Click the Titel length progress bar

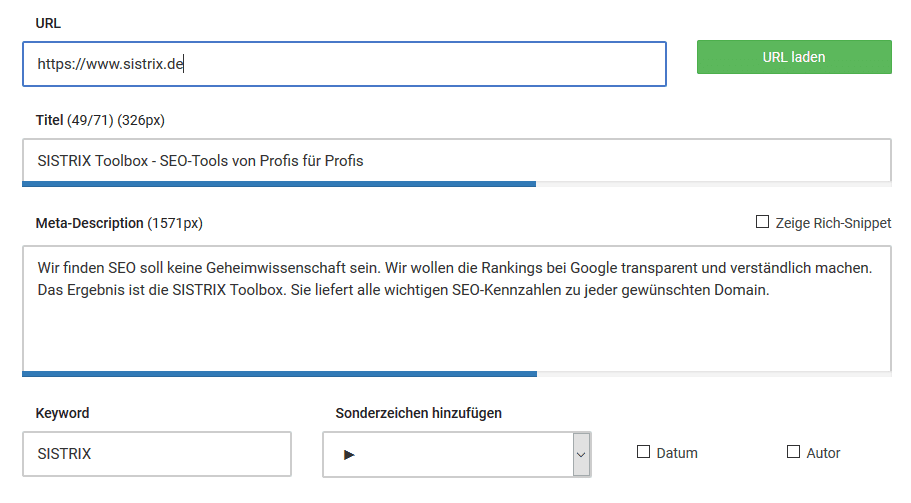[x=457, y=184]
